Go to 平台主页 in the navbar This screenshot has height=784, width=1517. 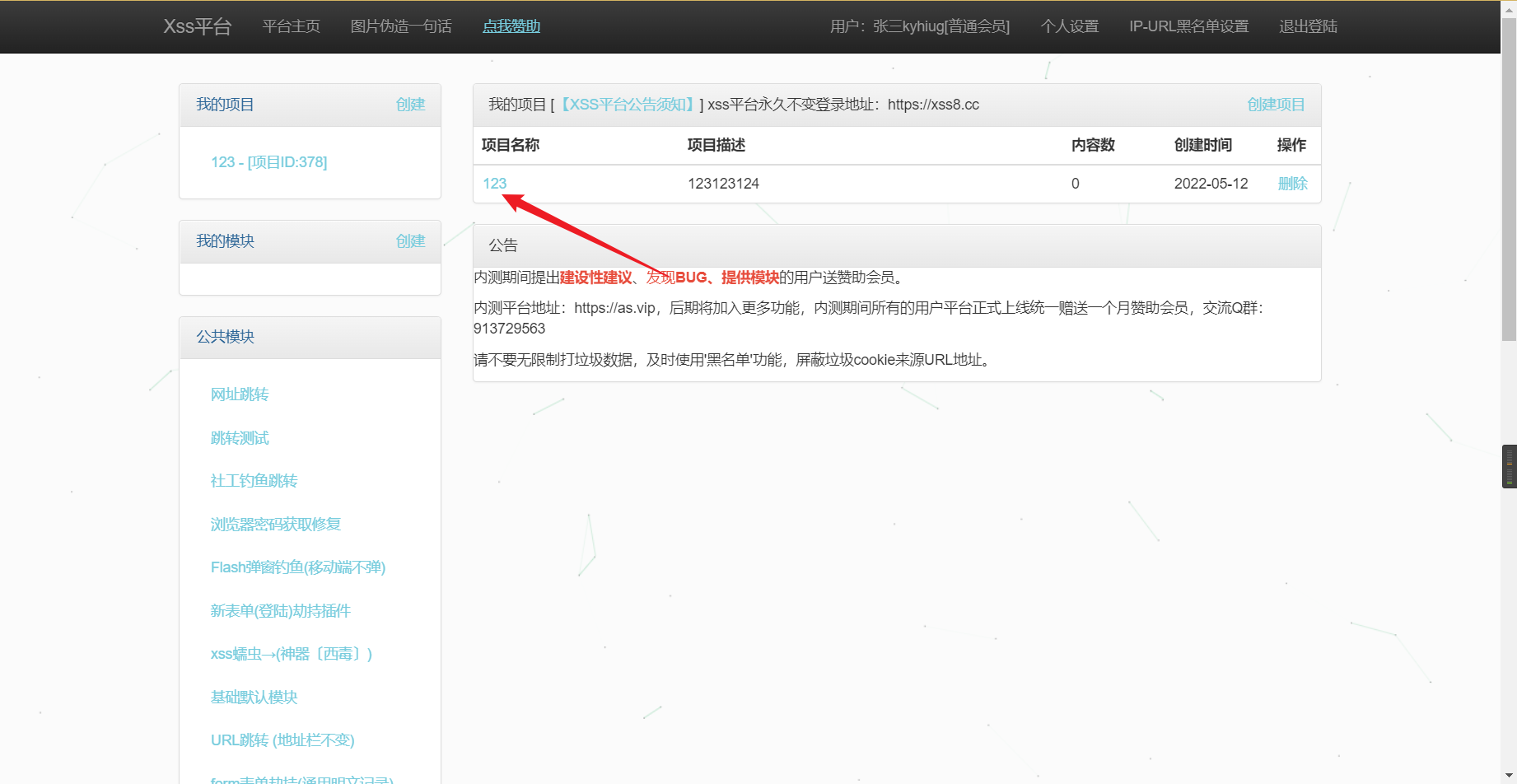pos(292,26)
